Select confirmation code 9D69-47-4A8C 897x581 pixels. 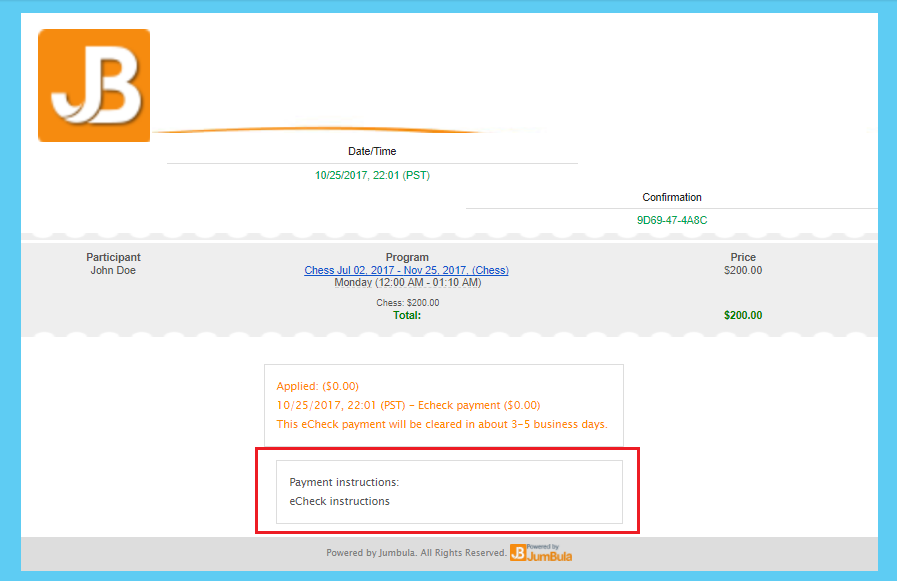[x=672, y=220]
